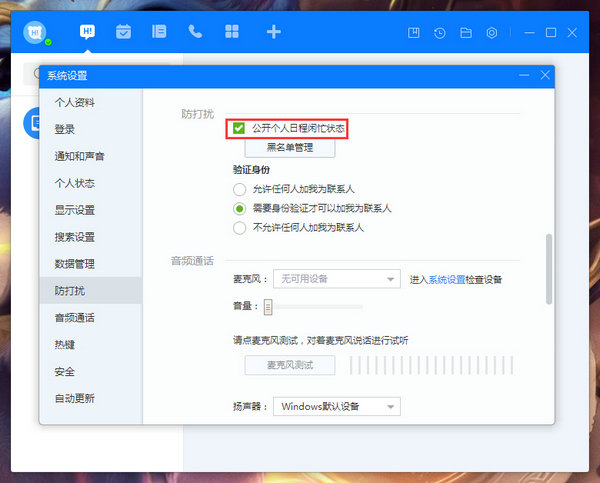The height and width of the screenshot is (483, 600).
Task: Click the plus icon to add new
Action: [273, 32]
